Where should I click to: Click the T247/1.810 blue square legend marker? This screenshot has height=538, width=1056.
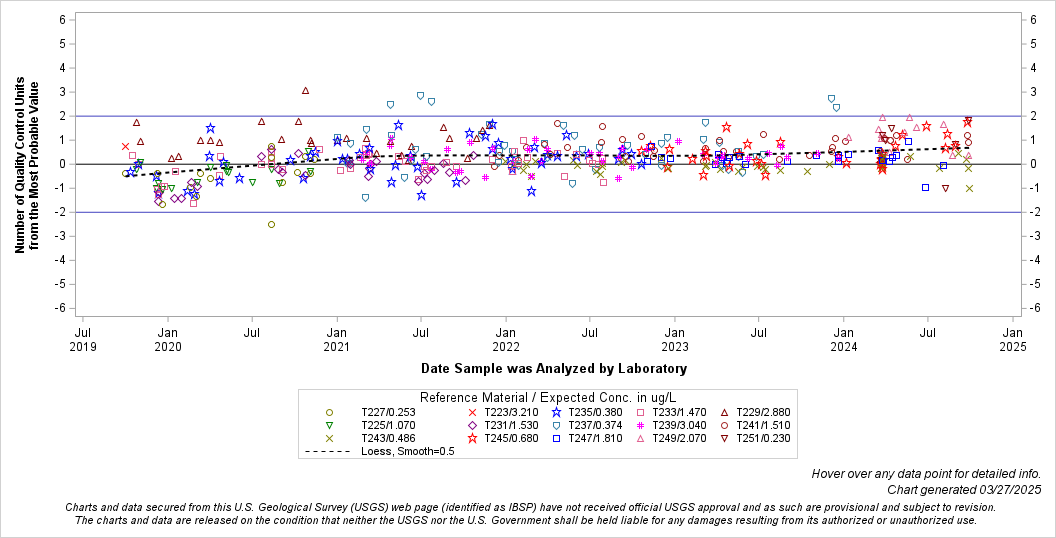pos(557,438)
